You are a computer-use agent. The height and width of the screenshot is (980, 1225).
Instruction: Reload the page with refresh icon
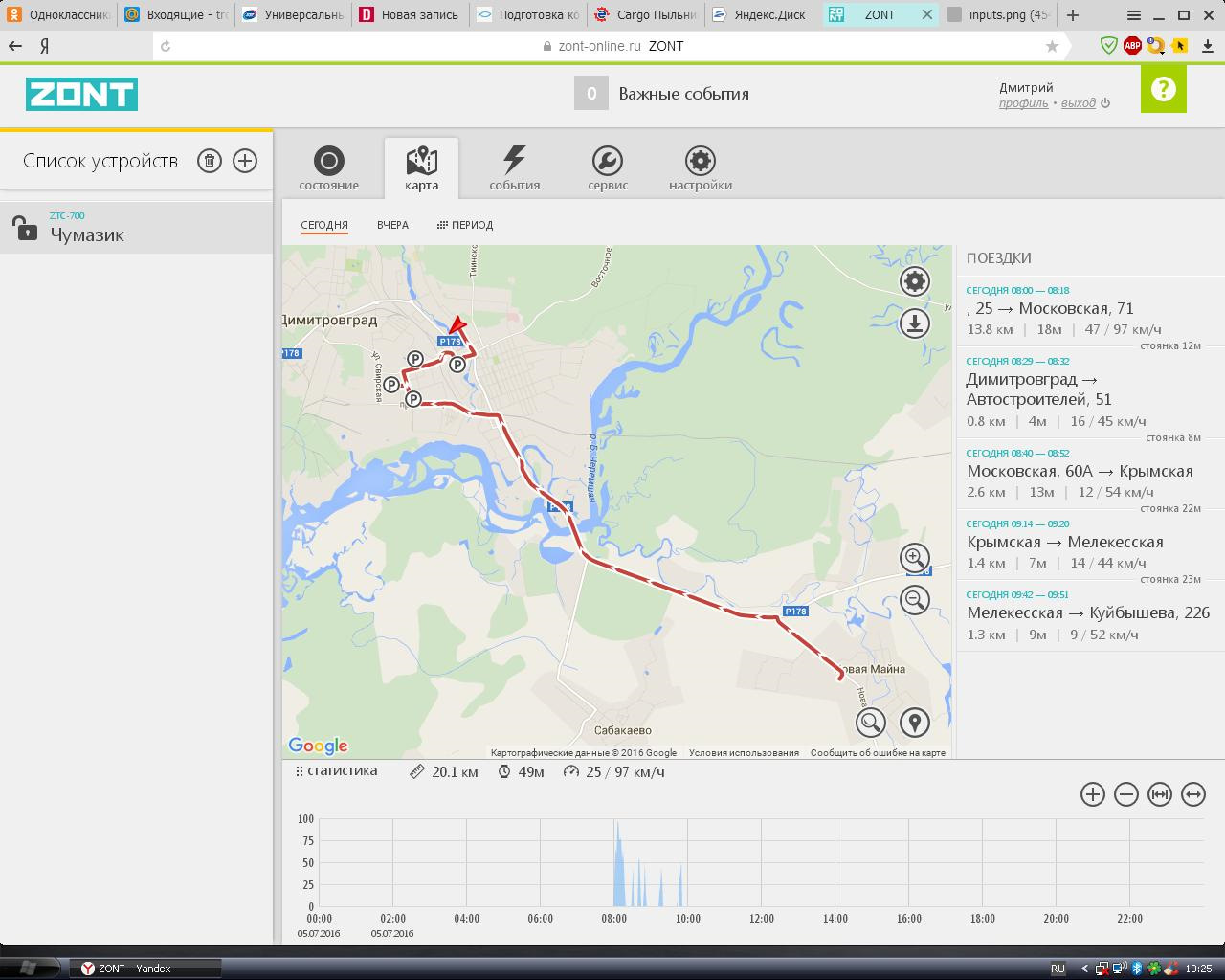tap(166, 46)
